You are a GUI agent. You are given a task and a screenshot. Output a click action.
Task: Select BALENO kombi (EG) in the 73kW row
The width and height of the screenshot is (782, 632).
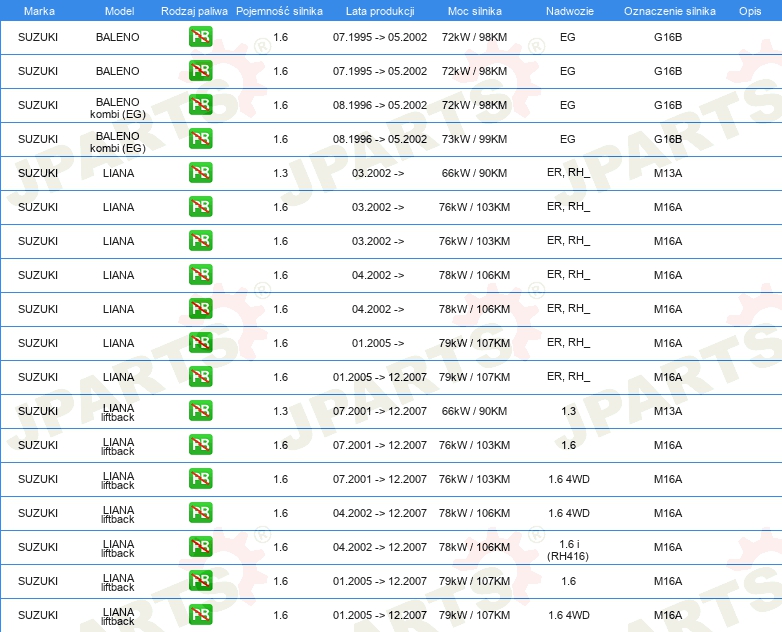118,142
